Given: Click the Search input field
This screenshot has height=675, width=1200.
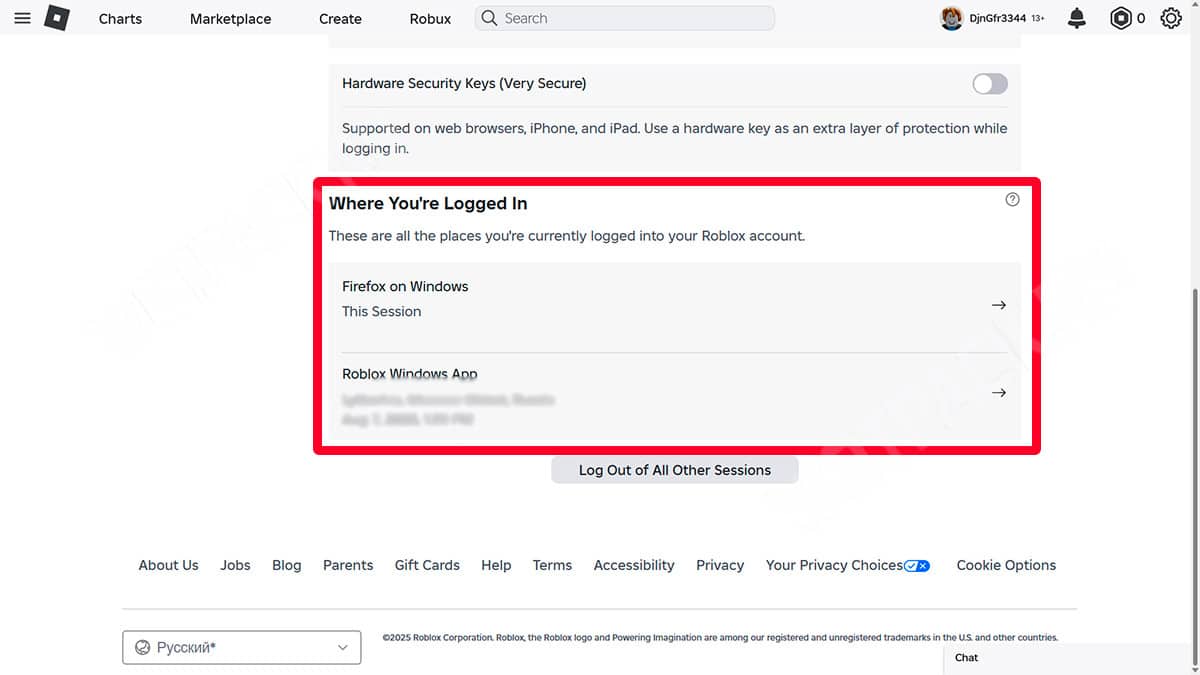Looking at the screenshot, I should point(625,18).
